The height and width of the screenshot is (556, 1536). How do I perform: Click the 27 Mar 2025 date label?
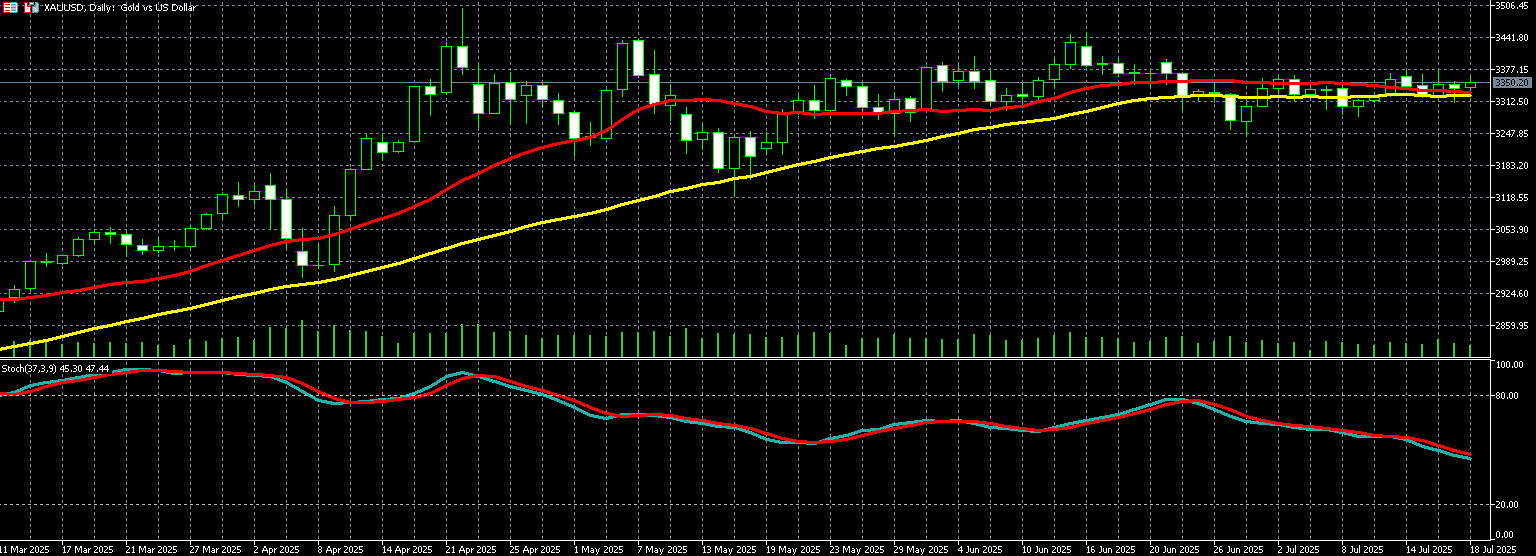[x=215, y=550]
